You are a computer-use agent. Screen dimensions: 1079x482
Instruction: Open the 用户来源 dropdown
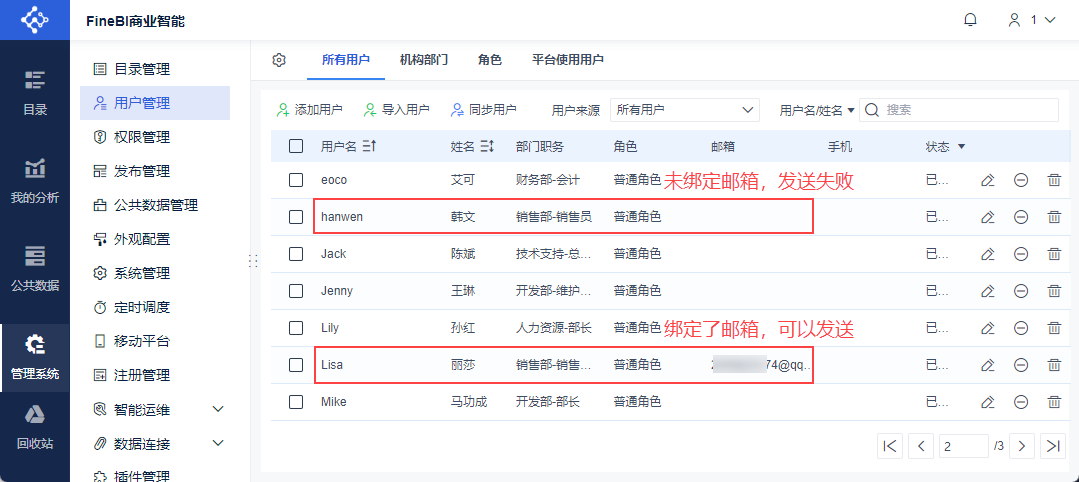(685, 110)
